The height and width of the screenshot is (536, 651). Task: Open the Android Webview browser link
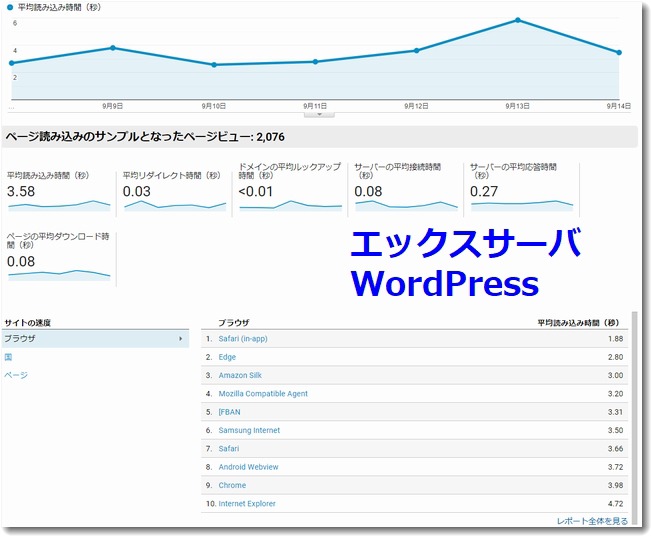(x=248, y=467)
